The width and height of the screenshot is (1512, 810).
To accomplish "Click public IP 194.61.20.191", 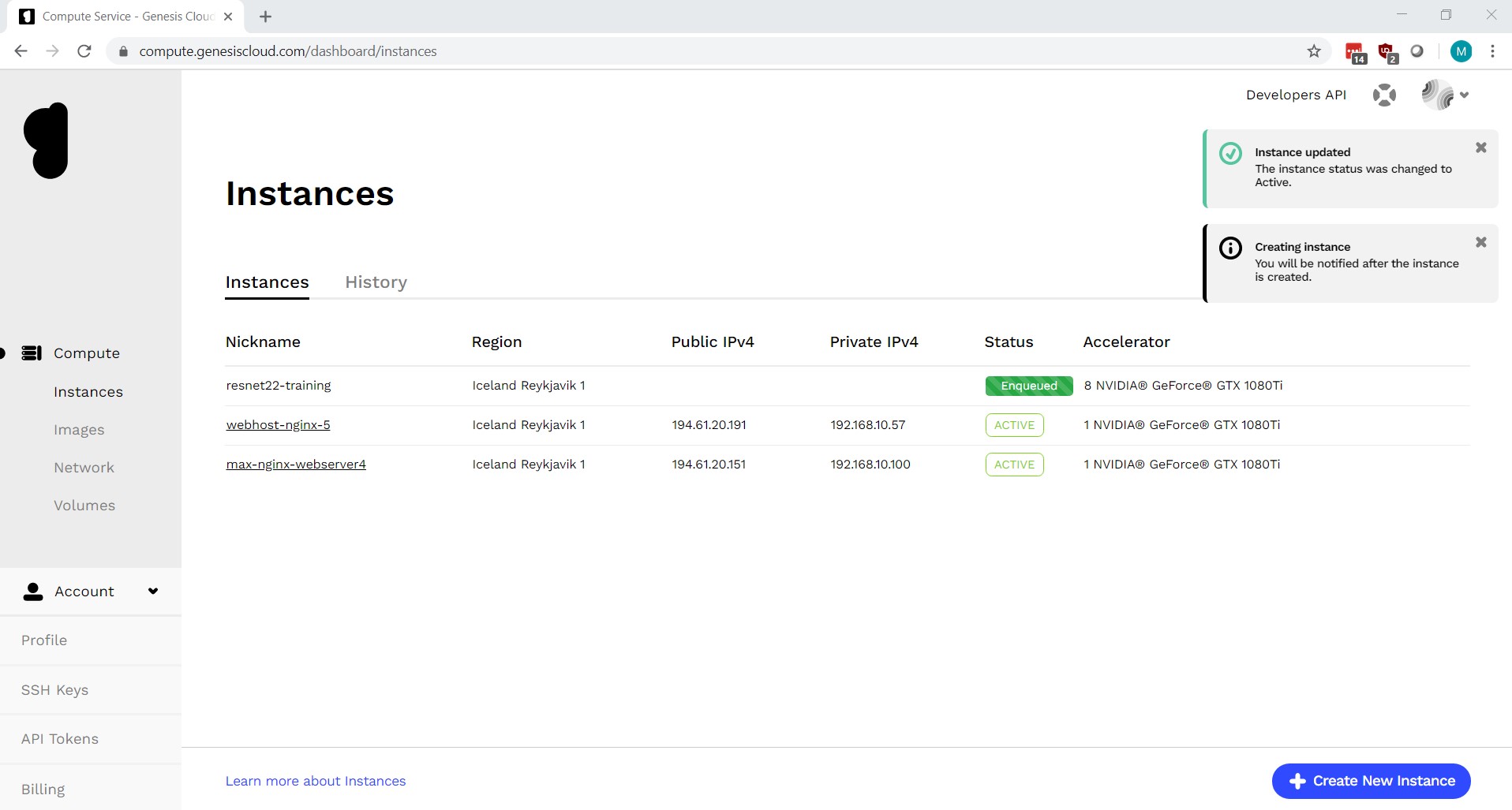I will [709, 424].
